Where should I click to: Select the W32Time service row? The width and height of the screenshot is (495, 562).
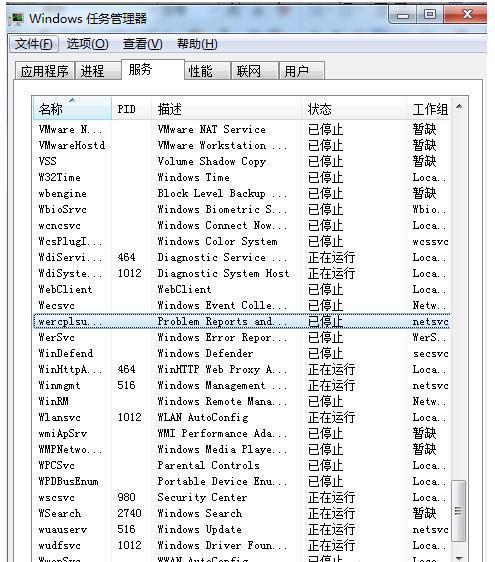242,177
